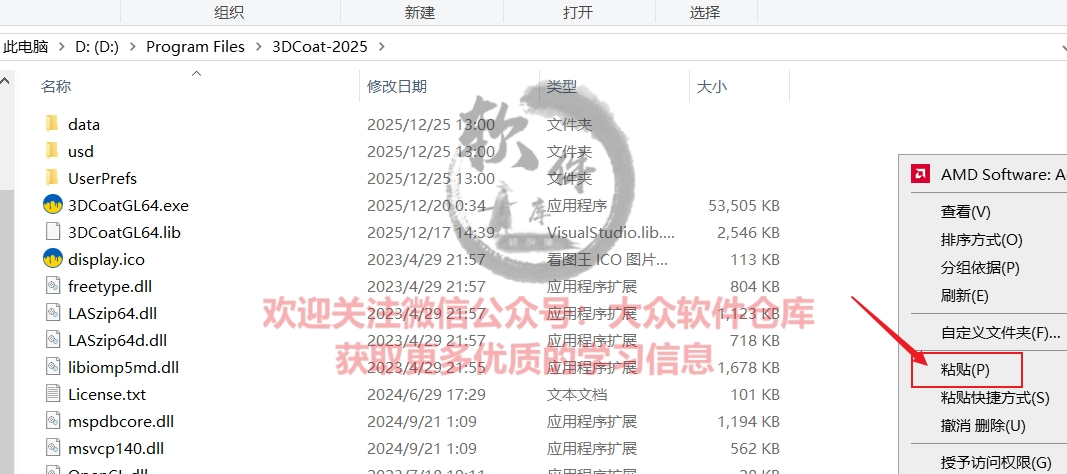Click the 3DCoatGL64.exe application icon
This screenshot has width=1067, height=474.
tap(52, 205)
